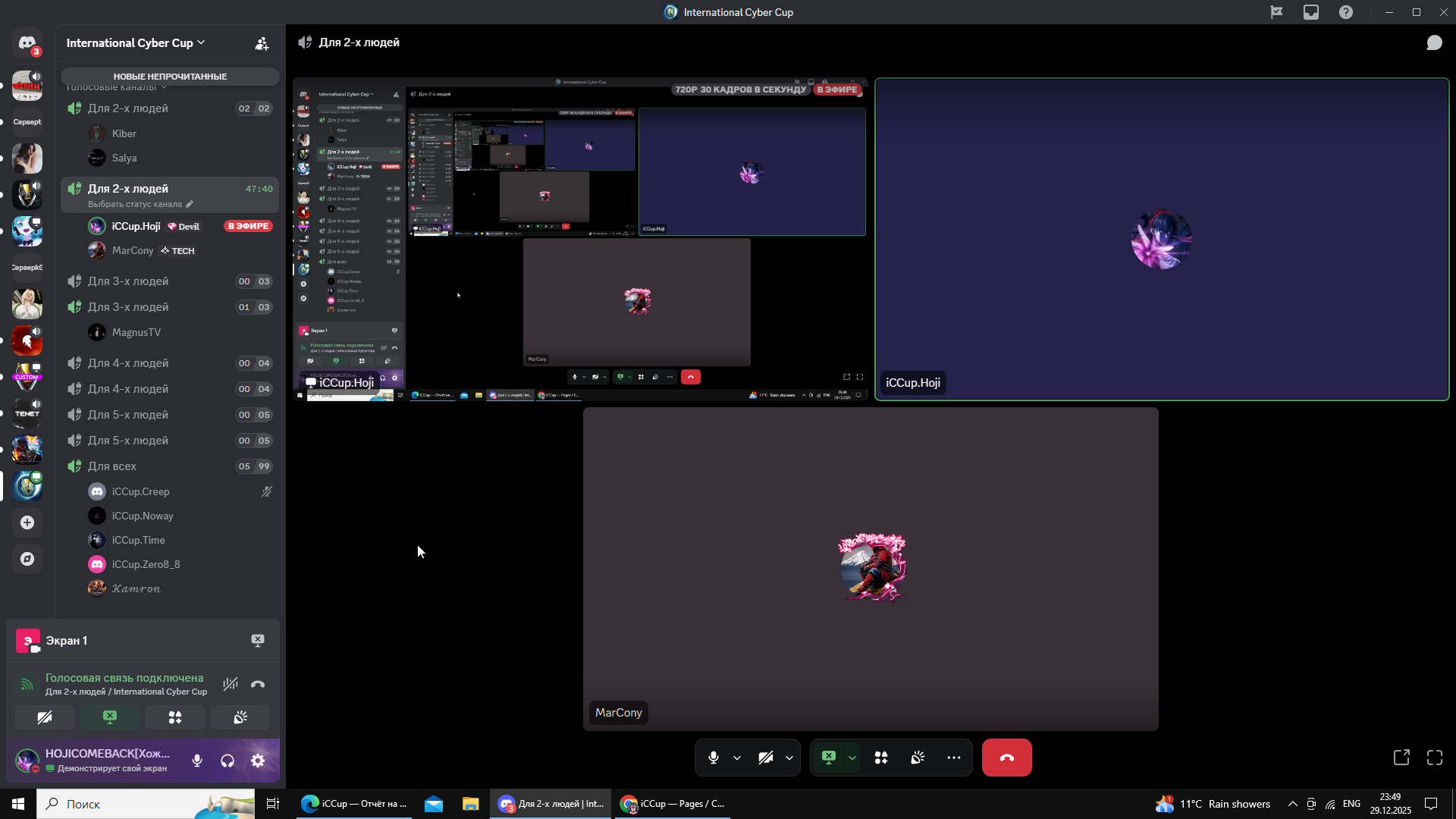Open the chat panel speech bubble icon
Screen dimensions: 1456x819
(x=1434, y=42)
